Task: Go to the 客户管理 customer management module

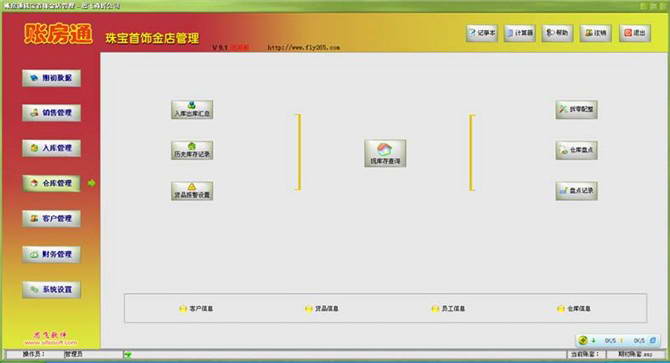Action: [51, 219]
